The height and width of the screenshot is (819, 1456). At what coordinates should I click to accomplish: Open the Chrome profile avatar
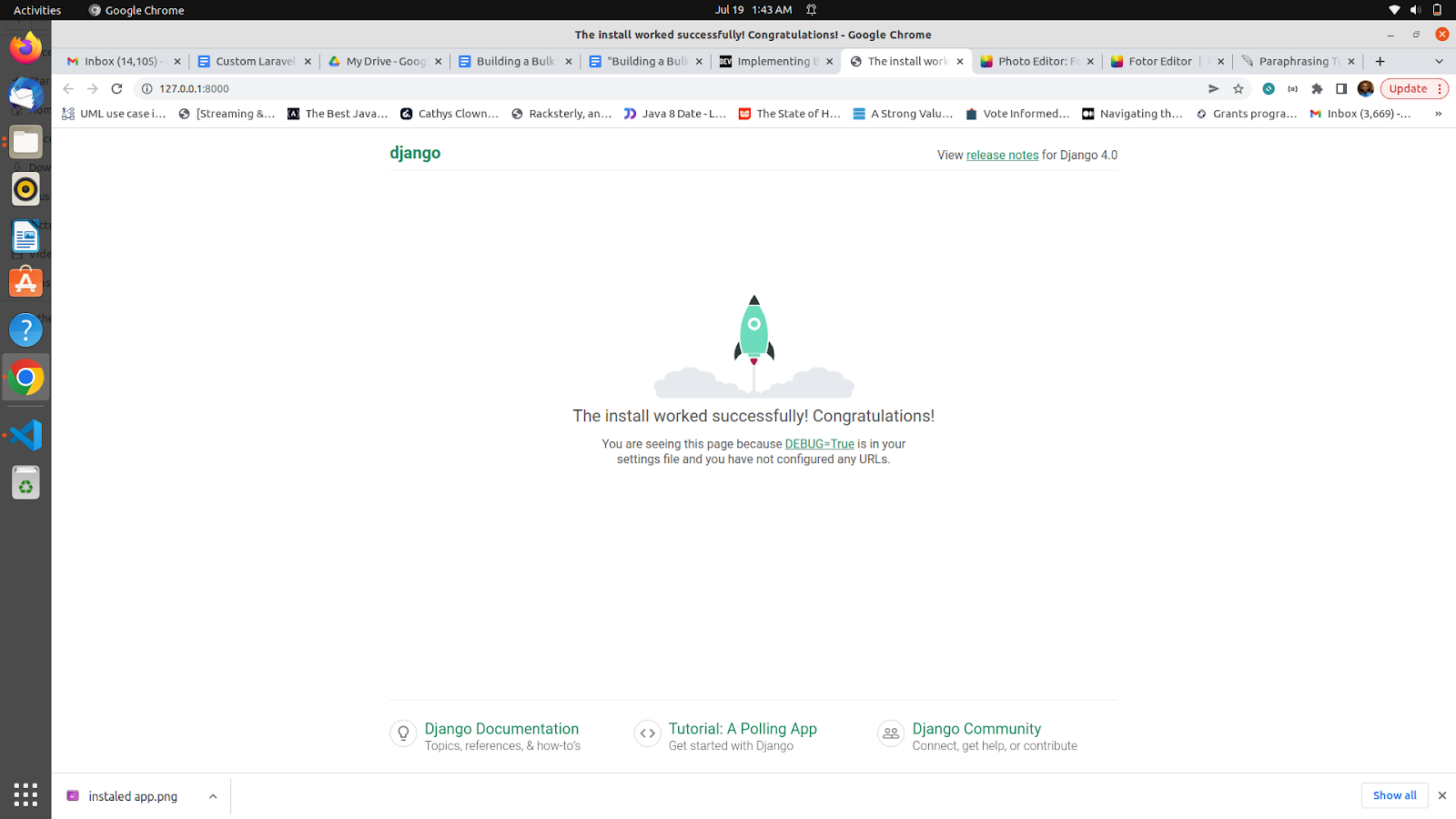(1365, 88)
